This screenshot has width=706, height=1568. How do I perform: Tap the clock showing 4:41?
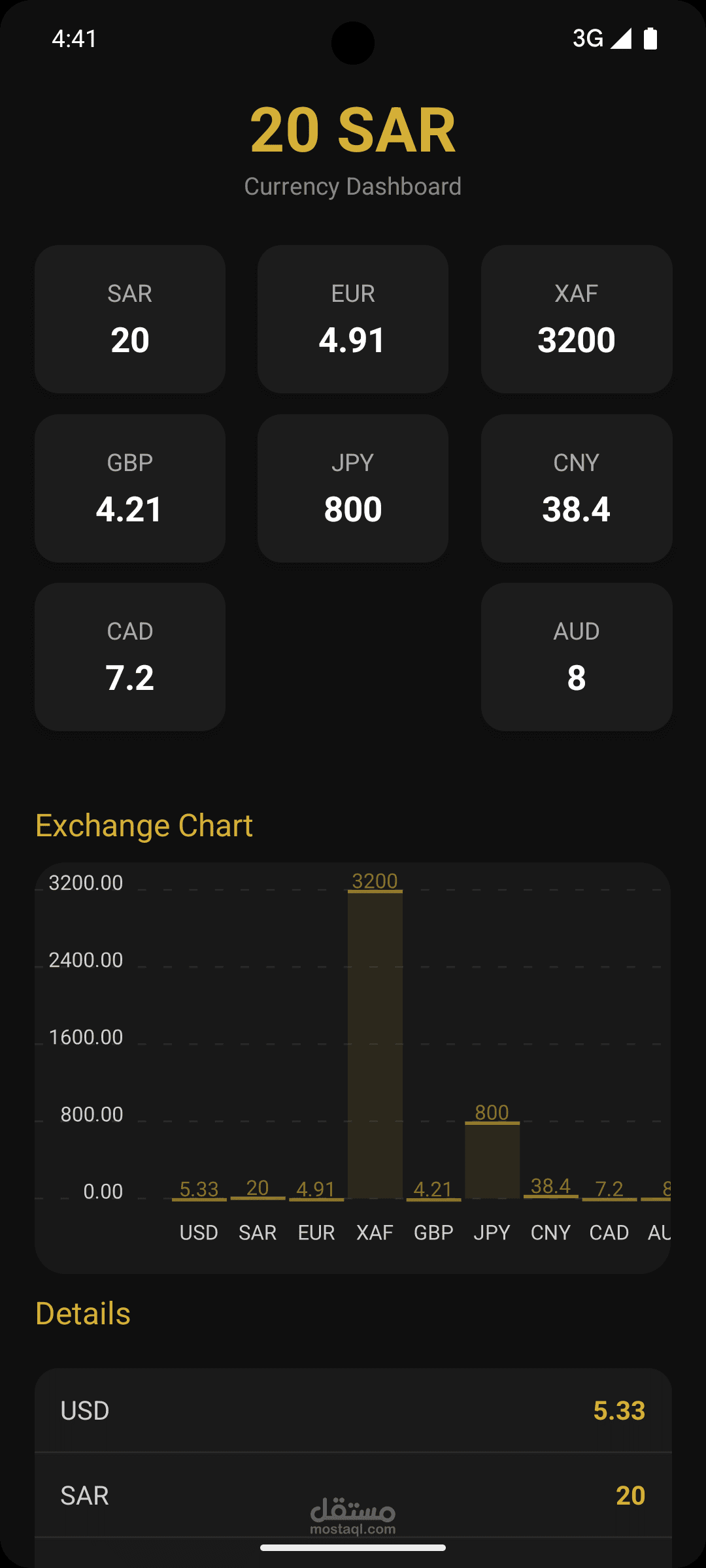click(x=75, y=39)
